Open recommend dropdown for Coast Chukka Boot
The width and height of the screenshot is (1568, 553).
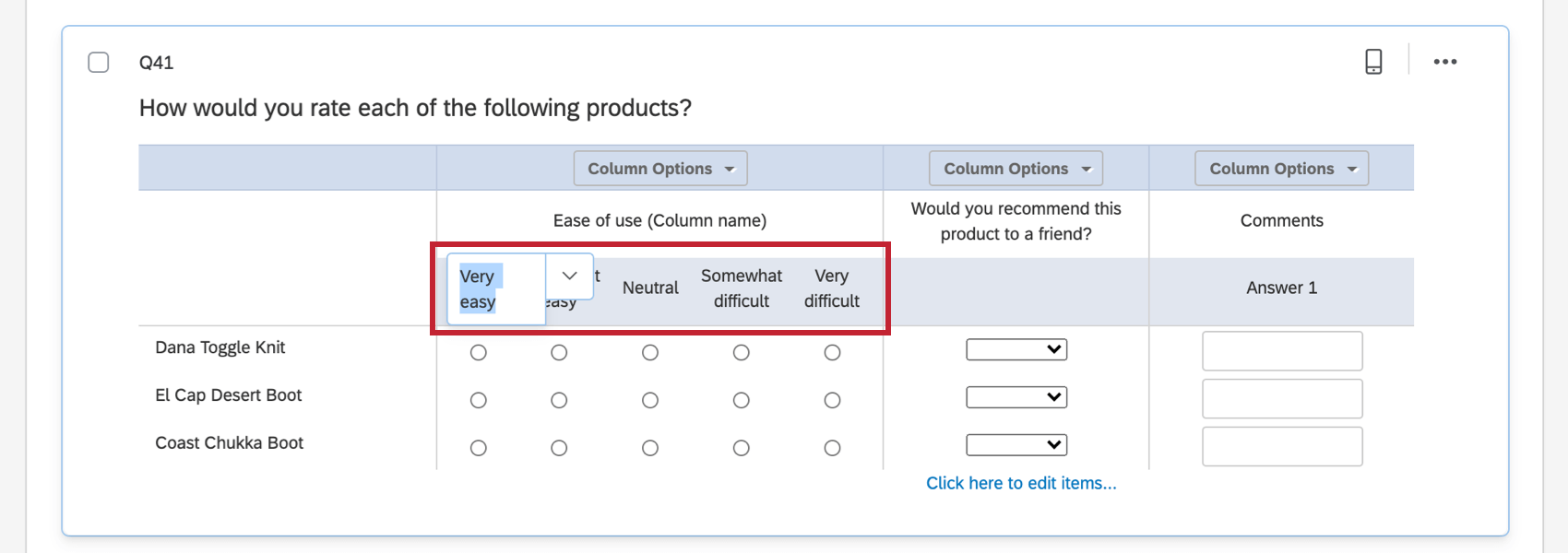[x=1016, y=445]
